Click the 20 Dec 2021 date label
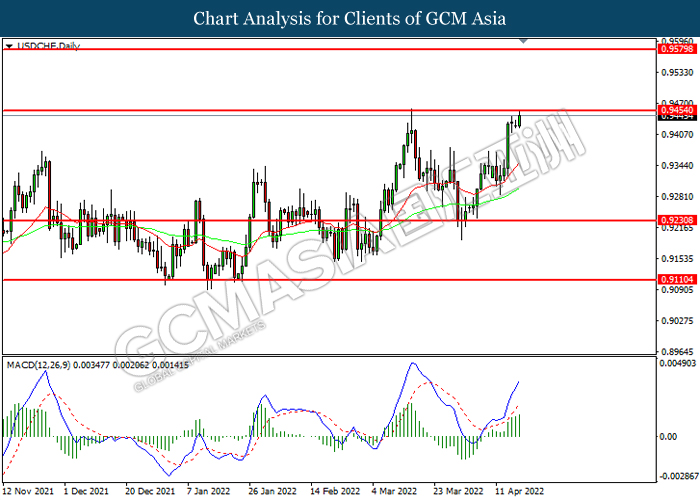The width and height of the screenshot is (700, 500). [x=150, y=491]
